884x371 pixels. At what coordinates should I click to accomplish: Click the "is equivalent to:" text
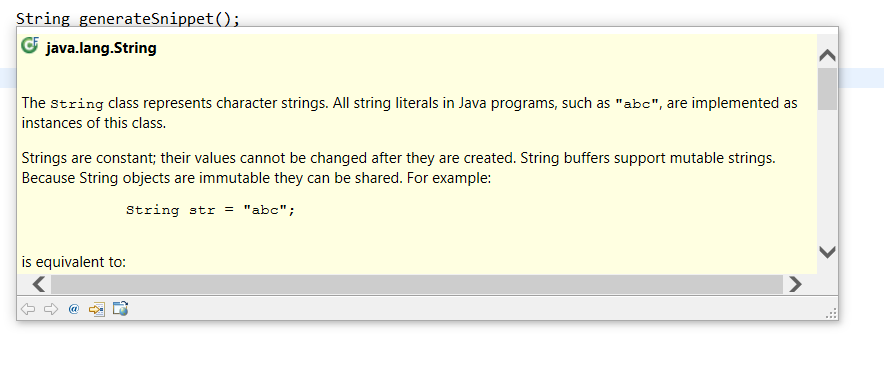tap(74, 262)
